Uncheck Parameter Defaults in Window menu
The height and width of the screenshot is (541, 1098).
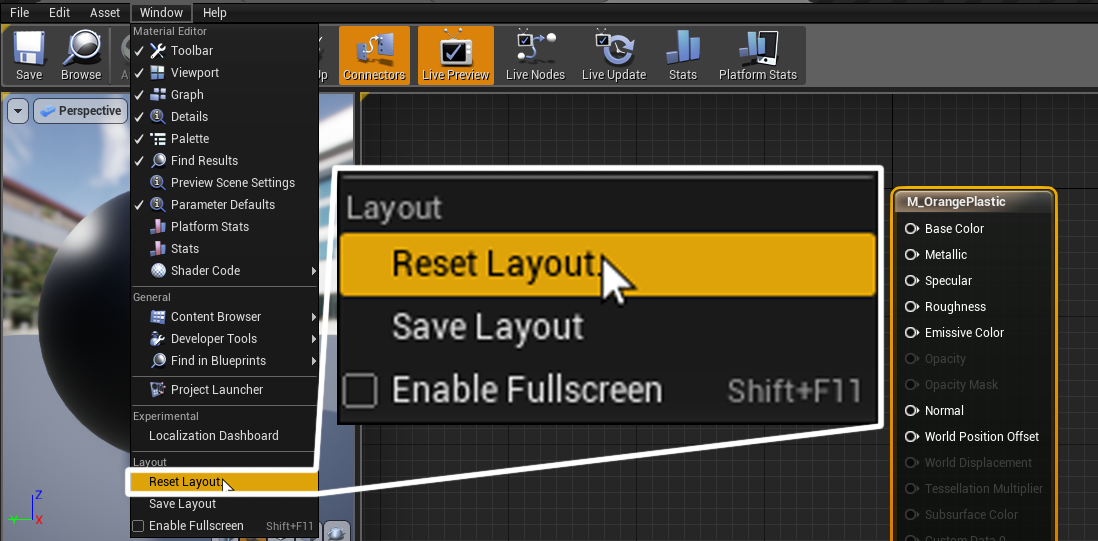(224, 204)
